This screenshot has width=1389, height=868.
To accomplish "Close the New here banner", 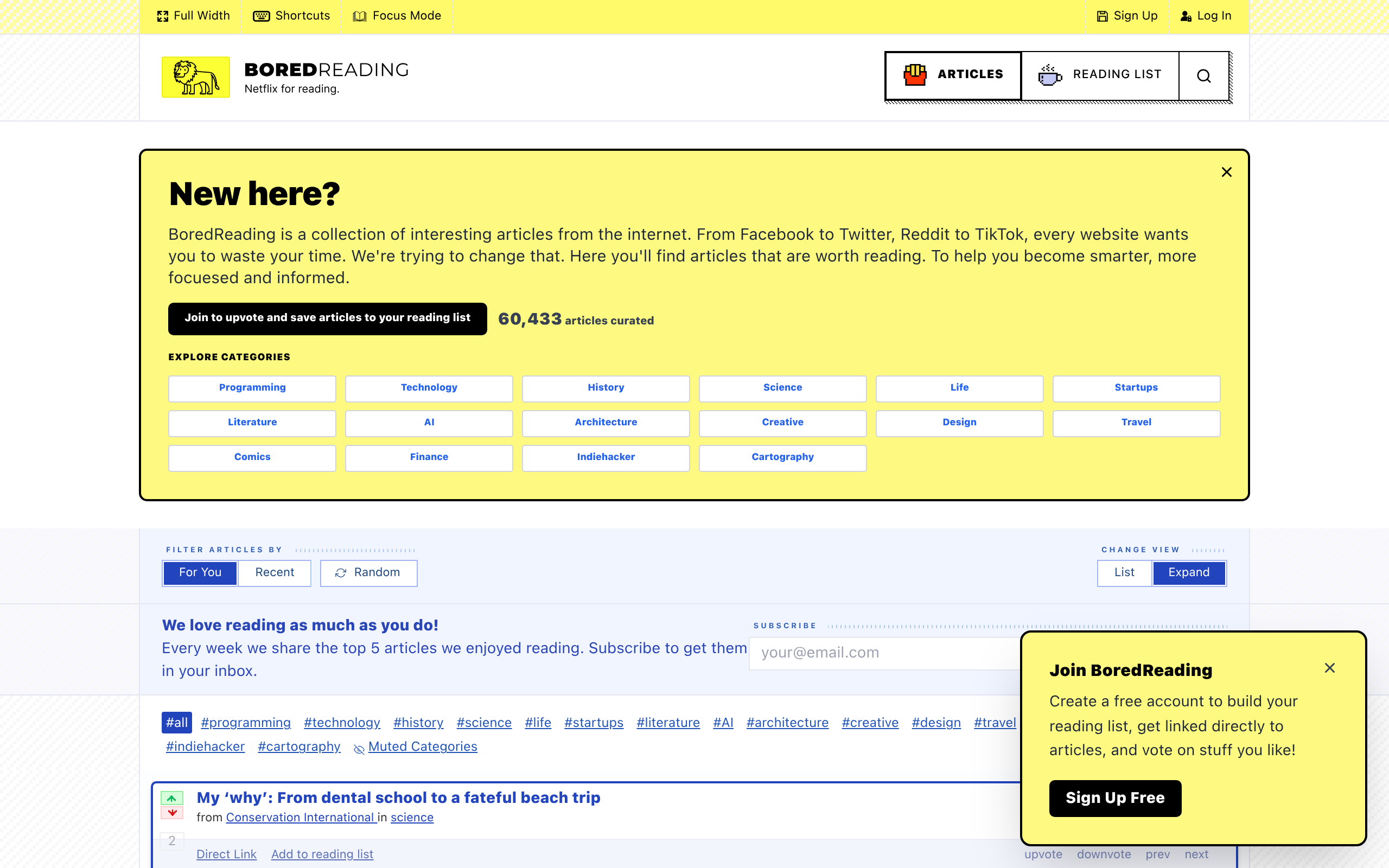I will (x=1227, y=172).
